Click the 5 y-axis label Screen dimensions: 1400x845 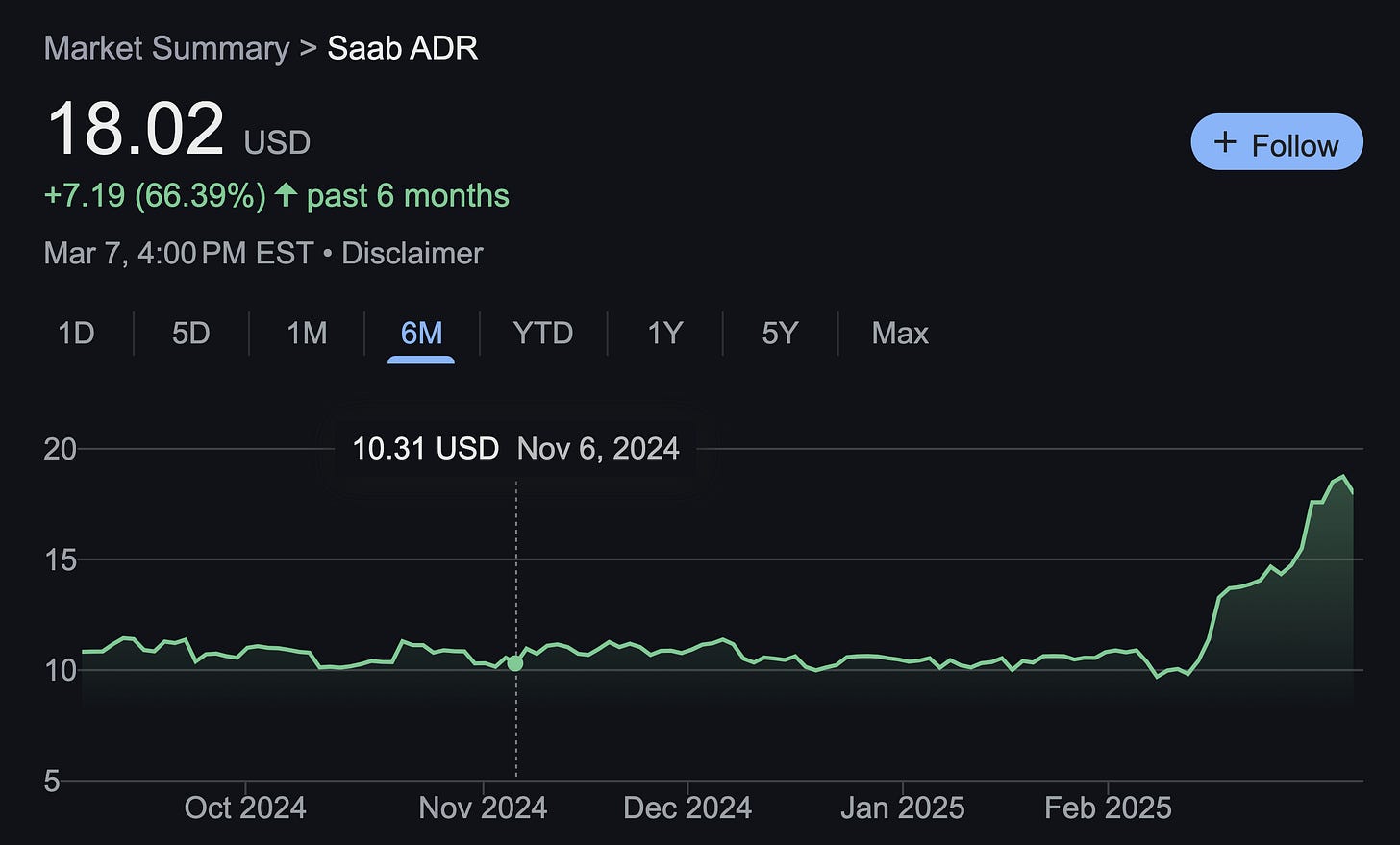[52, 781]
